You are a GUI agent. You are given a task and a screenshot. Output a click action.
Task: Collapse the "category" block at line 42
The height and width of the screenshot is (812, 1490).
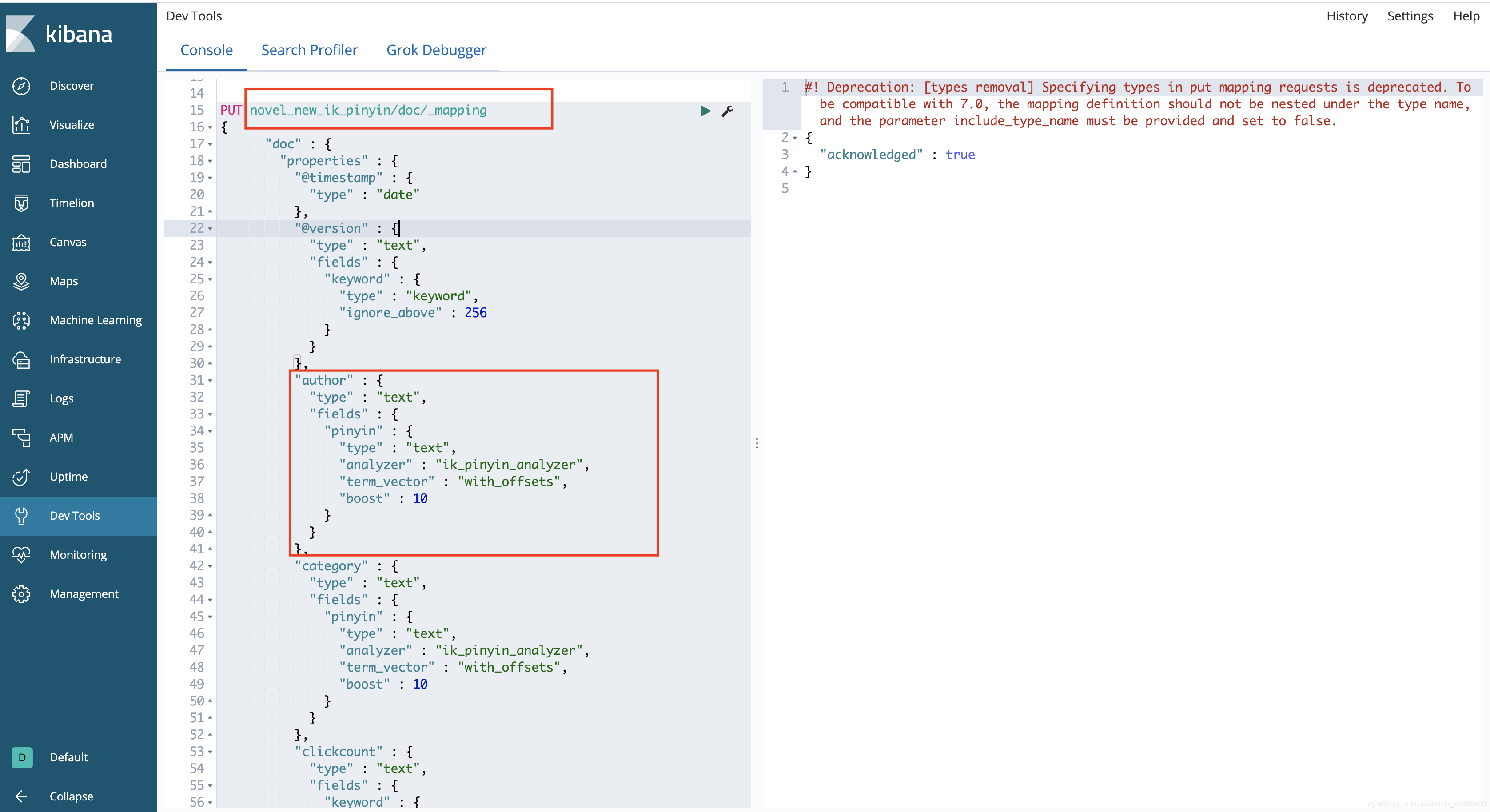click(211, 566)
